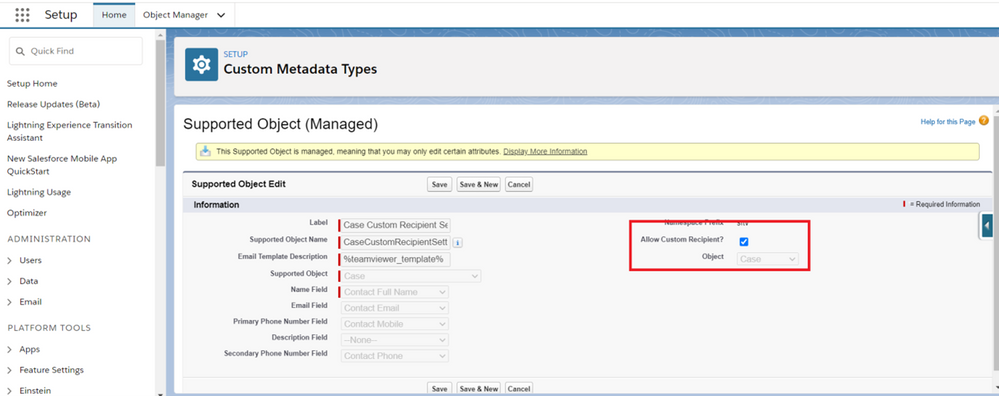Screen dimensions: 999x396
Task: Click the search icon in Quick Find
Action: pyautogui.click(x=20, y=51)
